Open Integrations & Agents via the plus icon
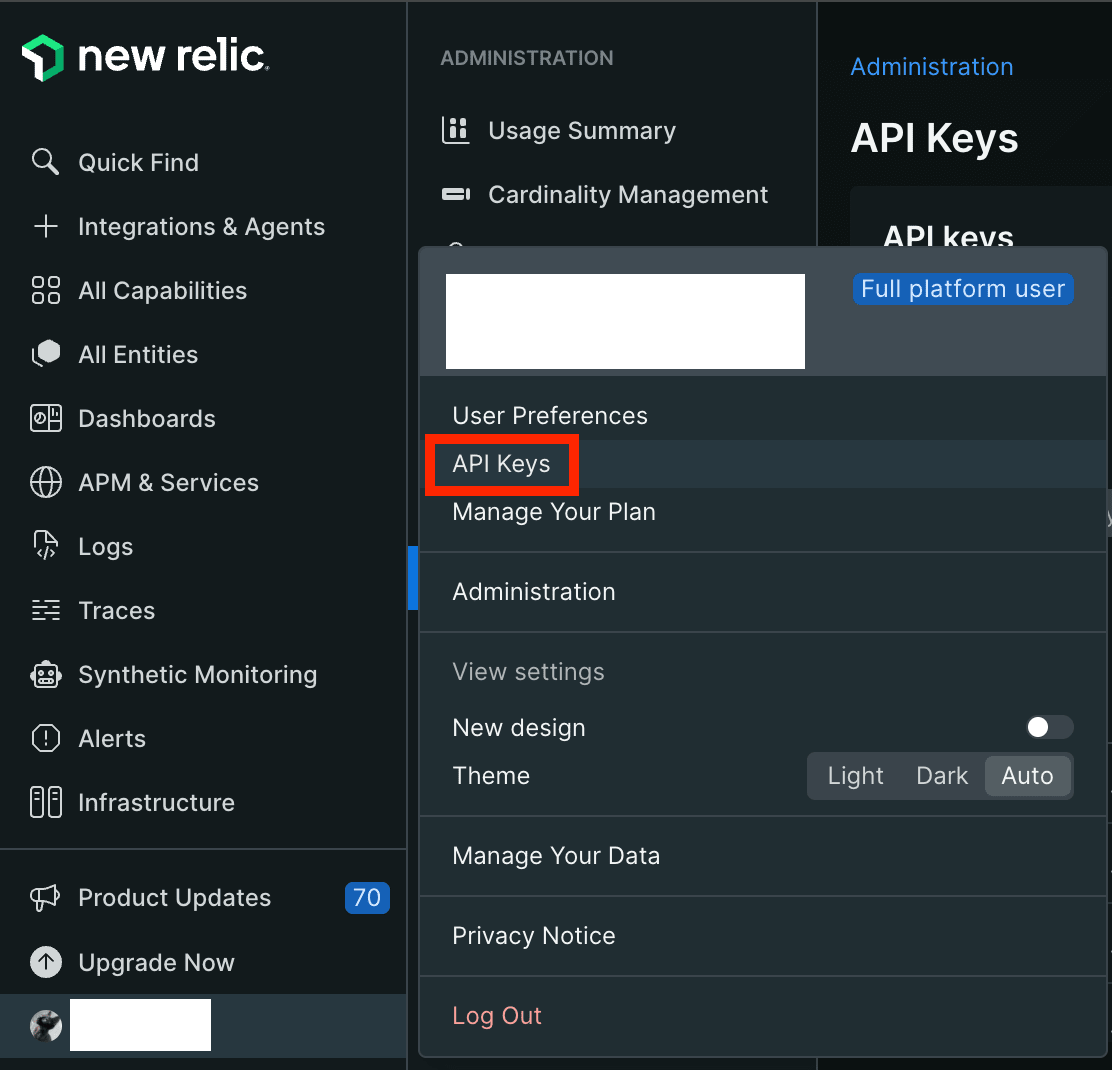Viewport: 1112px width, 1070px height. click(46, 227)
